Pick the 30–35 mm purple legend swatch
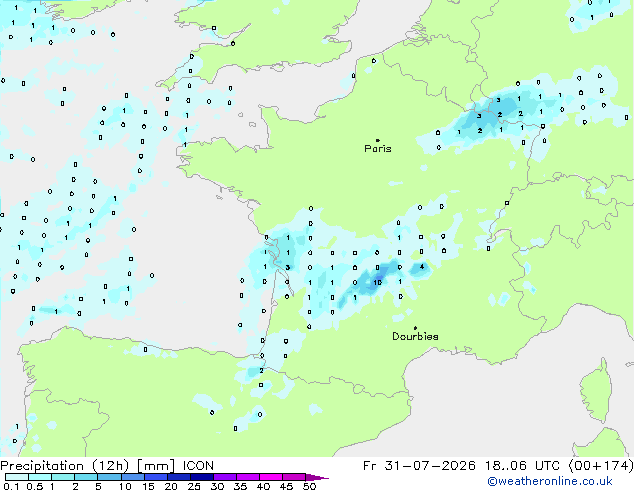 [x=224, y=477]
